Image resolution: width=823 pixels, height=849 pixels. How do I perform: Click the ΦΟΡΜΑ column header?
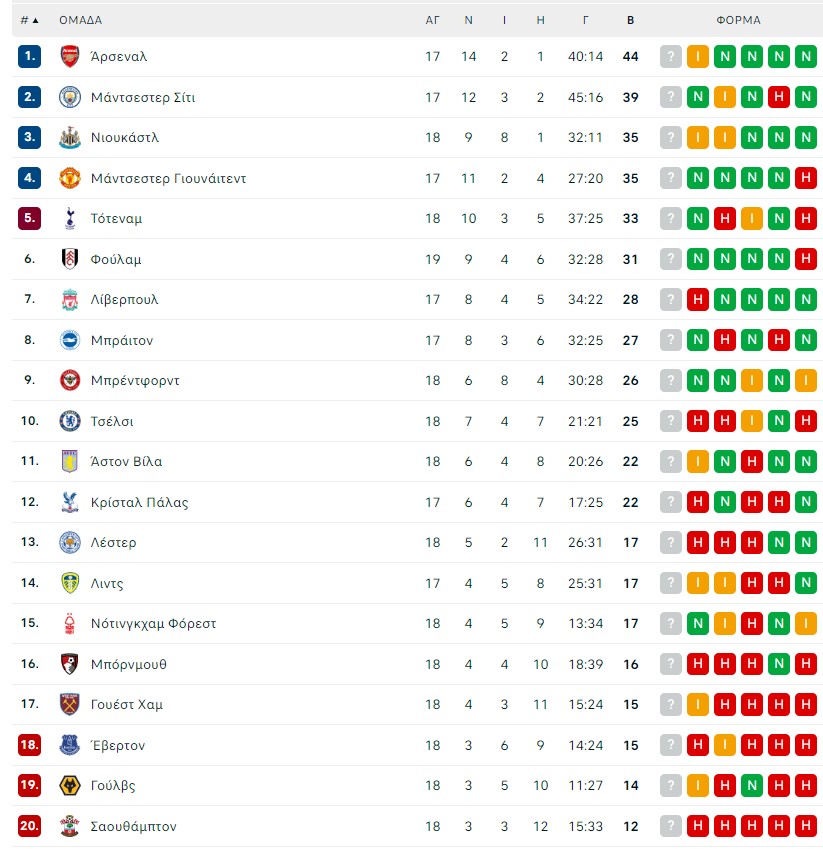pos(738,20)
